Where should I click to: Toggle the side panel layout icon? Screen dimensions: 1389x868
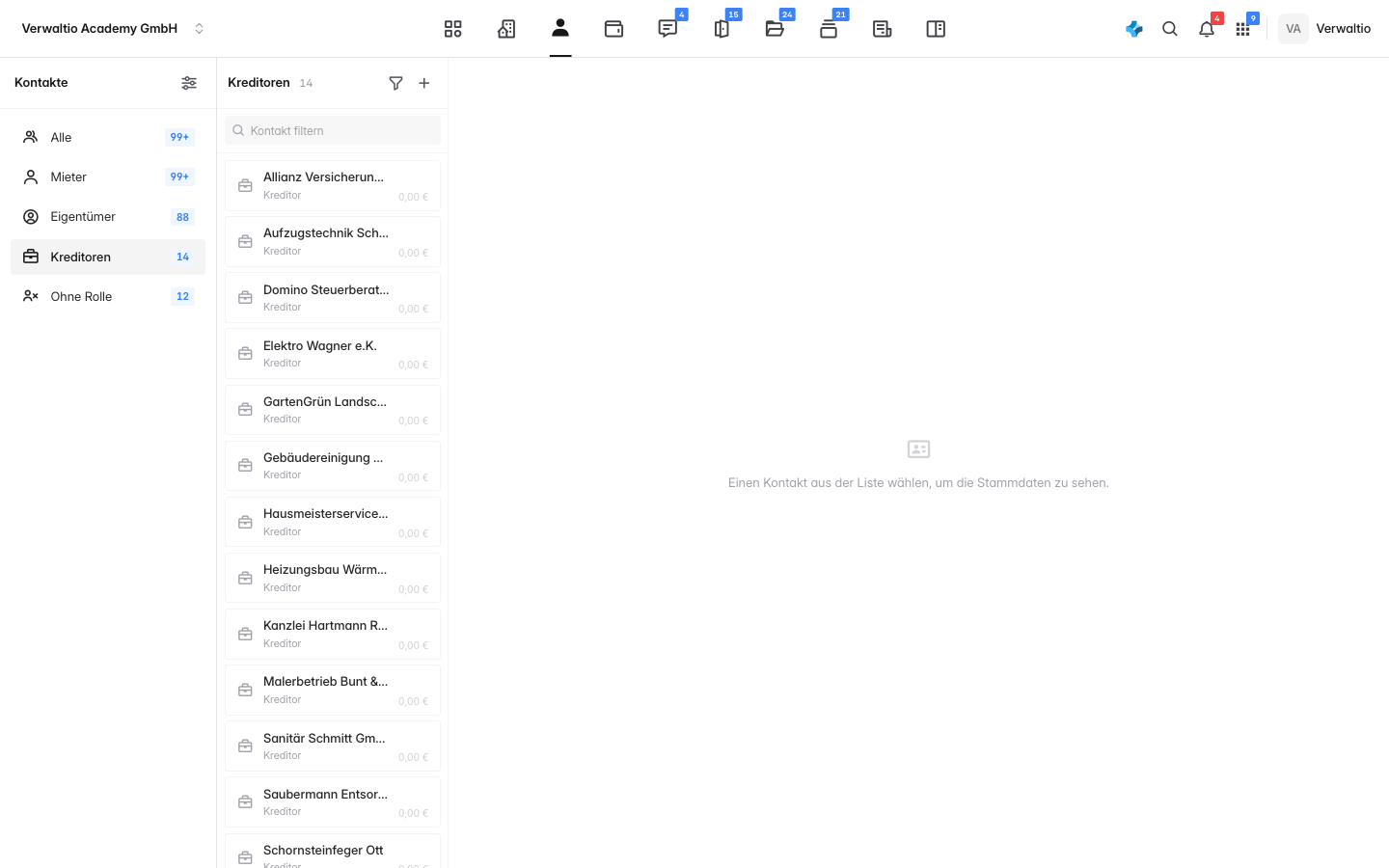point(936,29)
